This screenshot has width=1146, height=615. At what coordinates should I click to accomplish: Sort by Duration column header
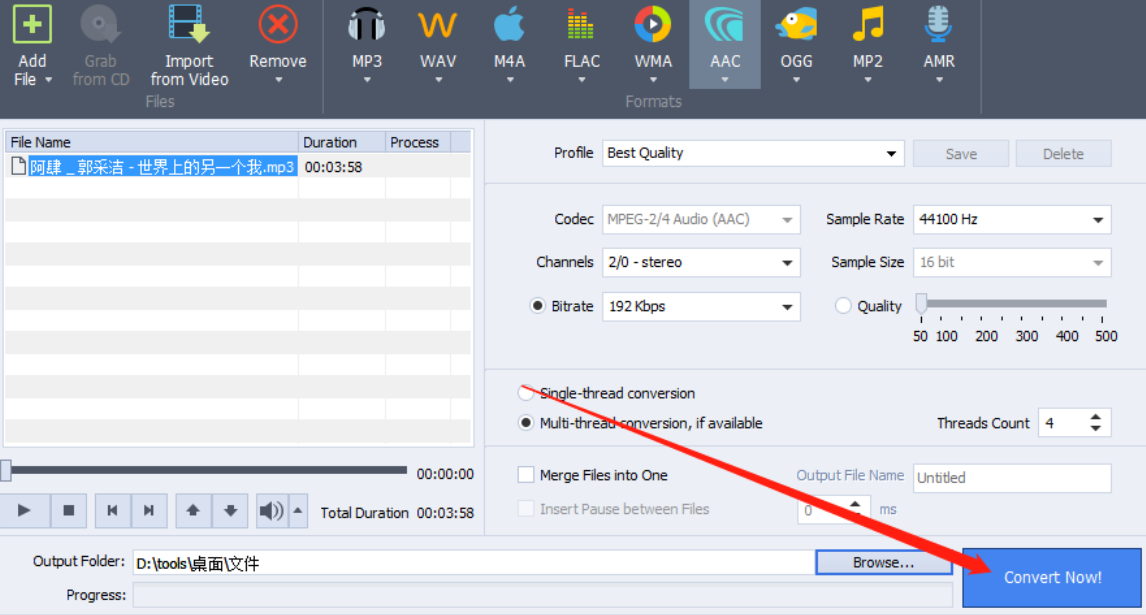tap(342, 142)
